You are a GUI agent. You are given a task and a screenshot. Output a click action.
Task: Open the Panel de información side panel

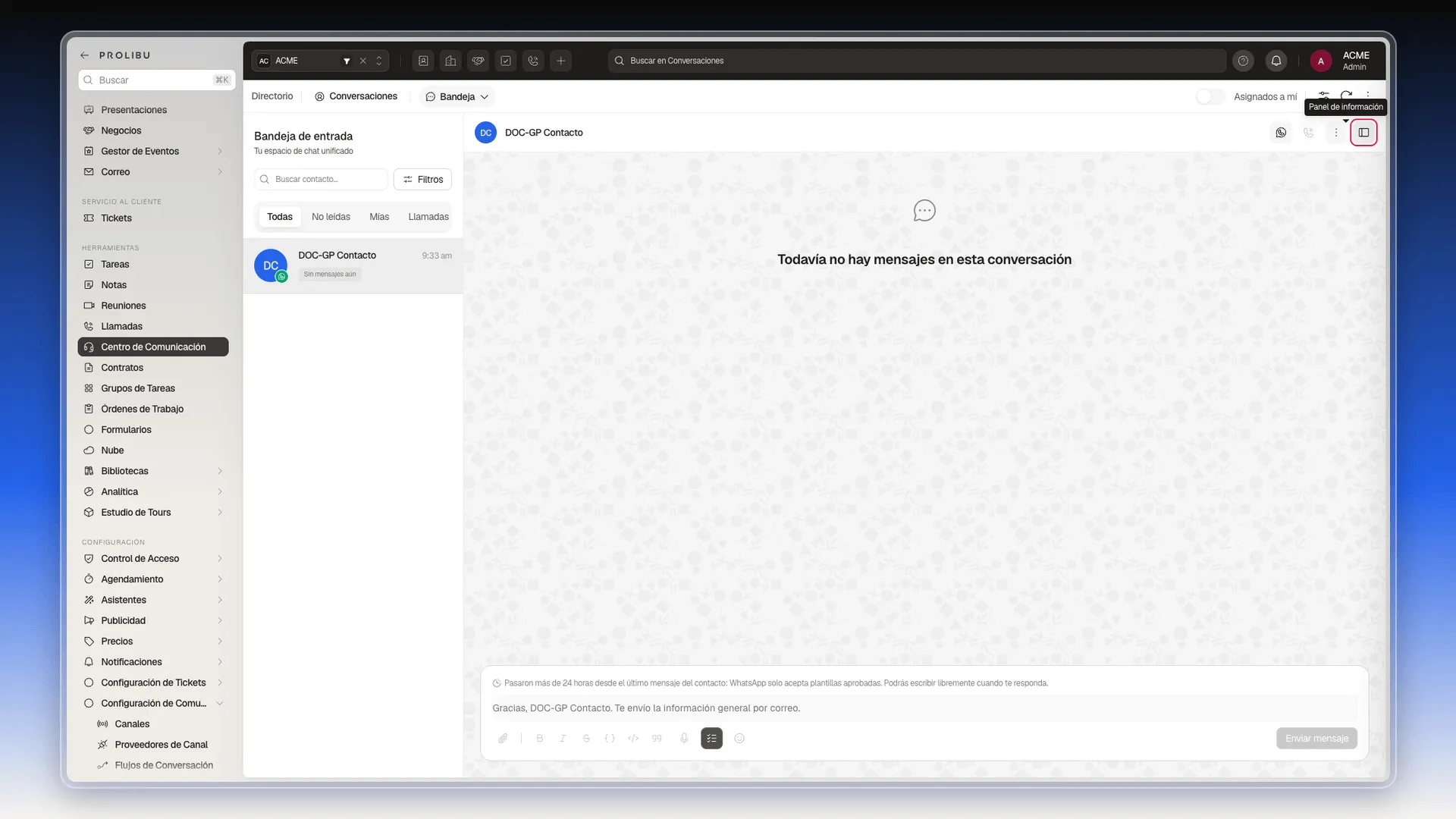(1363, 133)
